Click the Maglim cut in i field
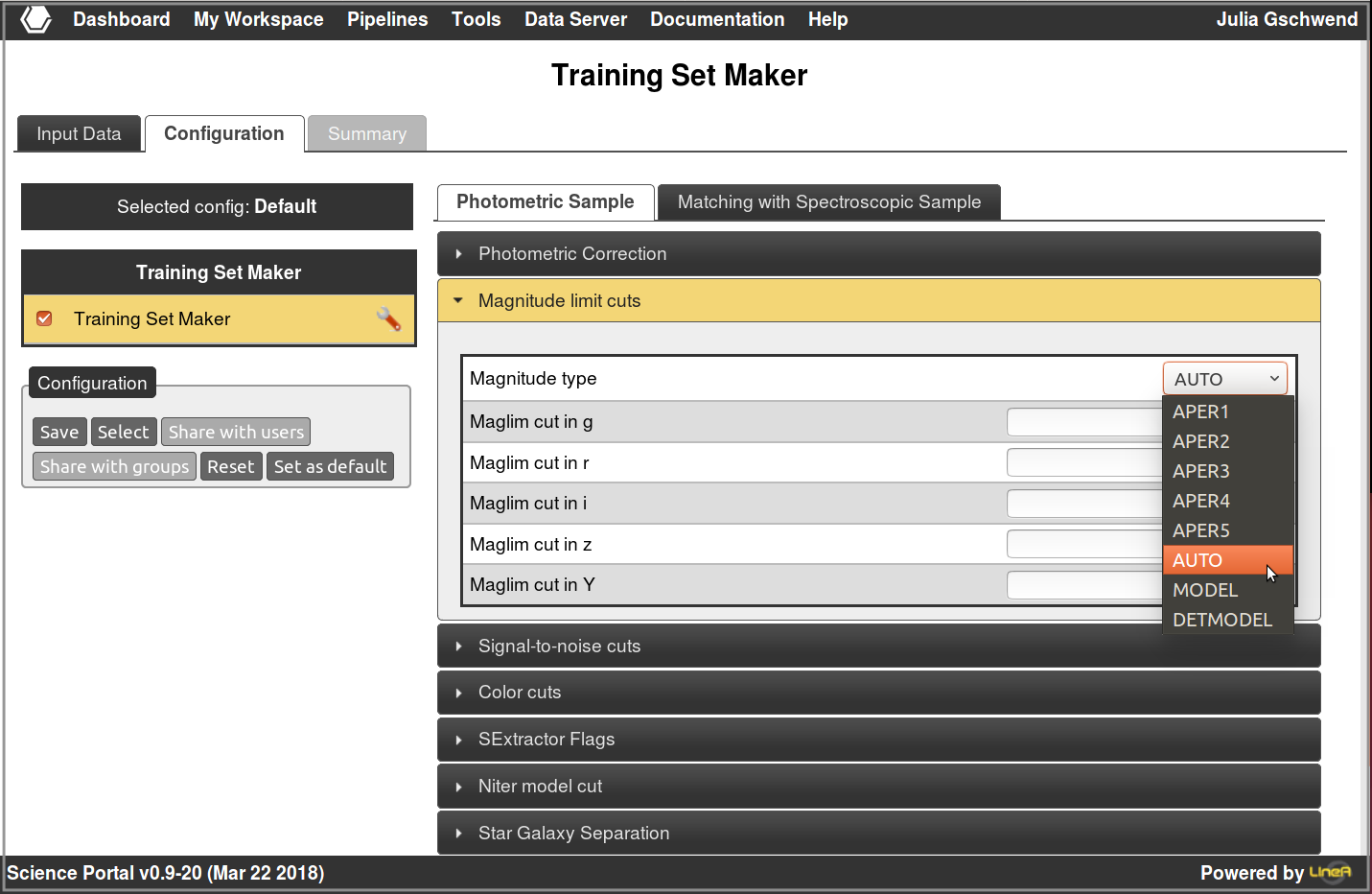 point(1084,504)
